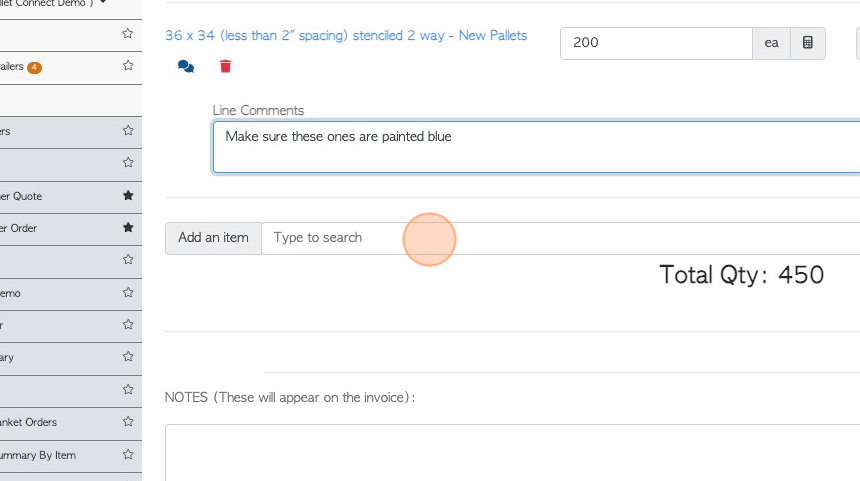This screenshot has height=481, width=860.
Task: Click the Add an item button
Action: coord(213,238)
